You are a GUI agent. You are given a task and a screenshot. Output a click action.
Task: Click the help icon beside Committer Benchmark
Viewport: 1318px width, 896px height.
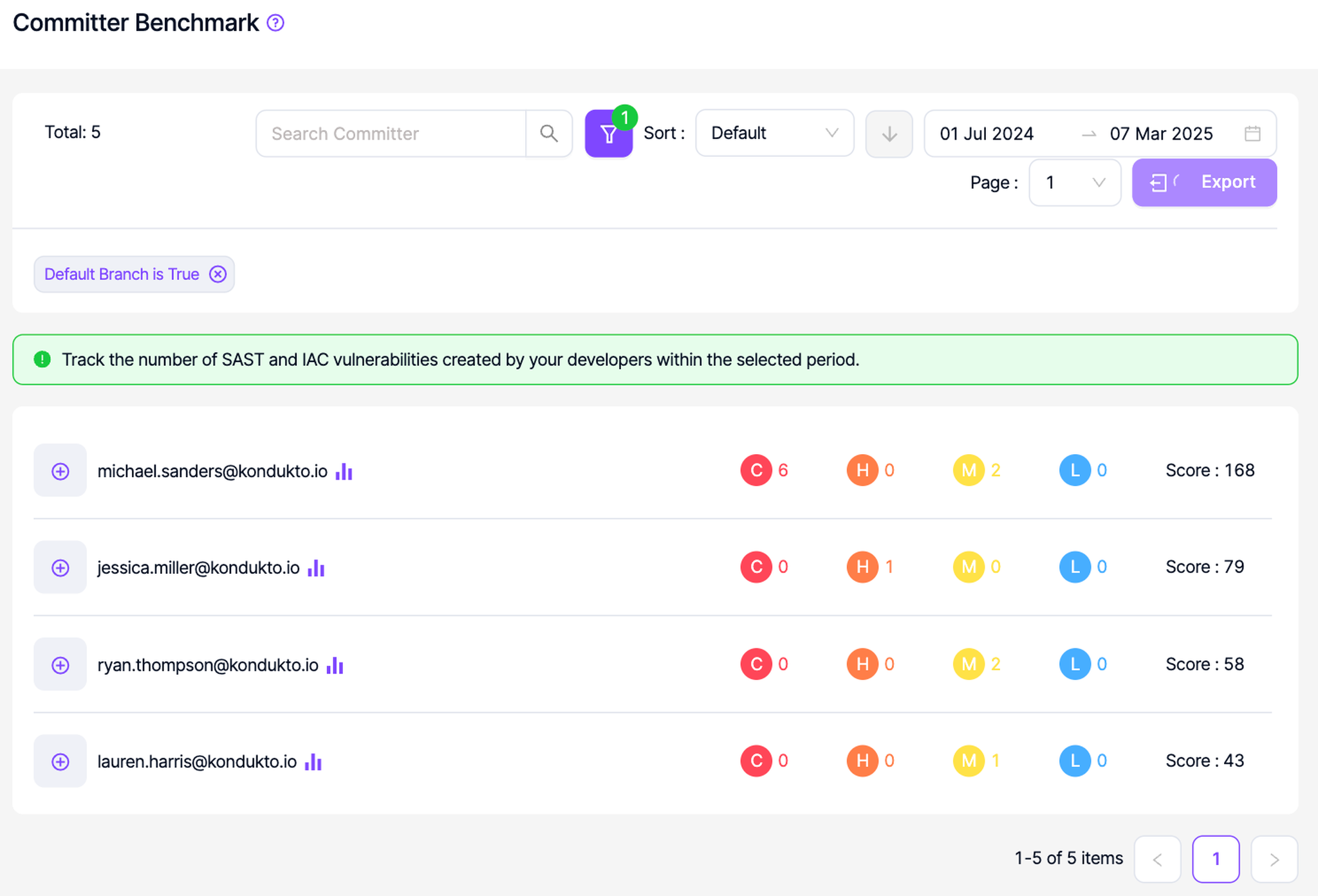275,23
